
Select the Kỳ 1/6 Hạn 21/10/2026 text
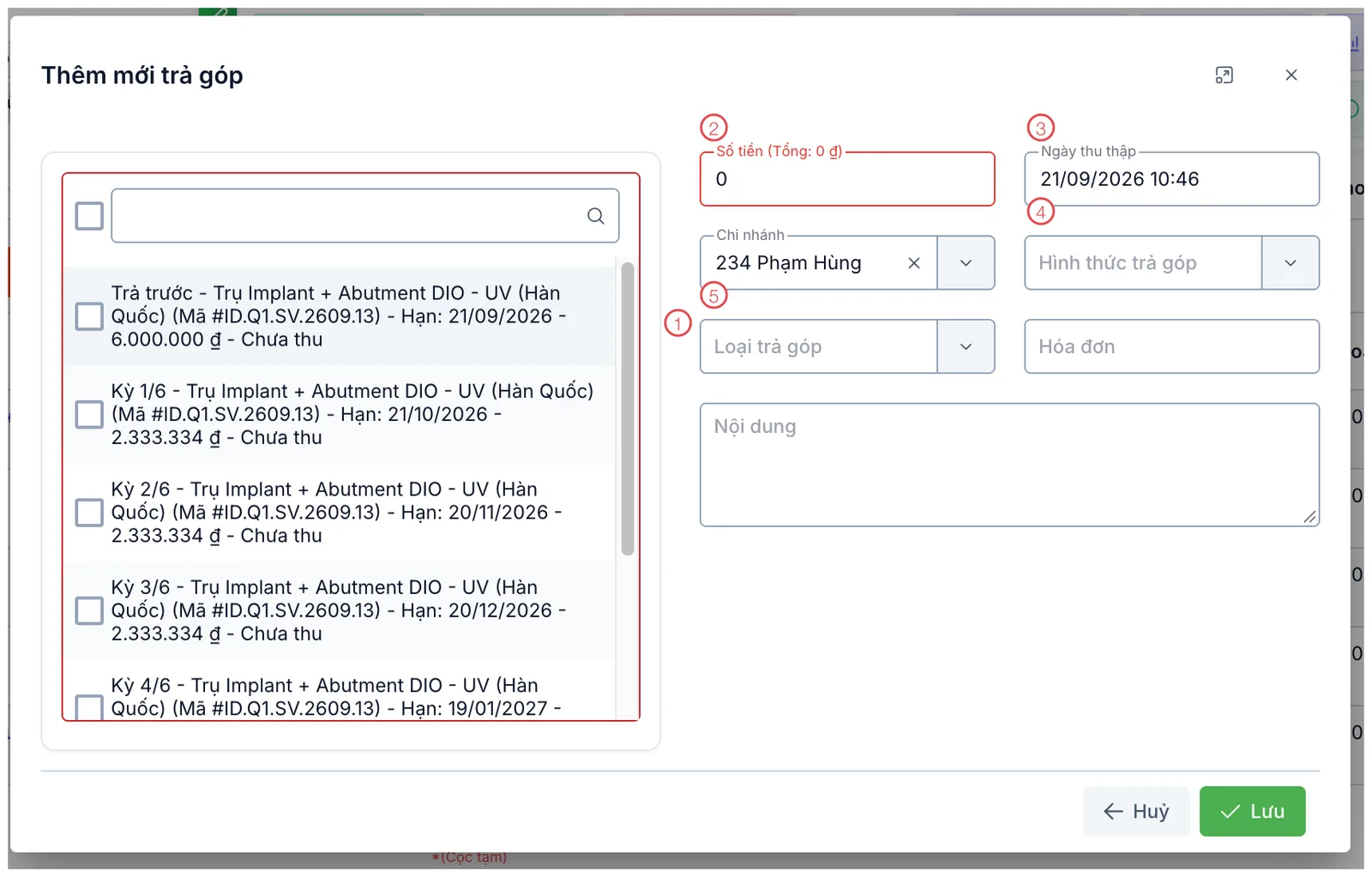[352, 415]
